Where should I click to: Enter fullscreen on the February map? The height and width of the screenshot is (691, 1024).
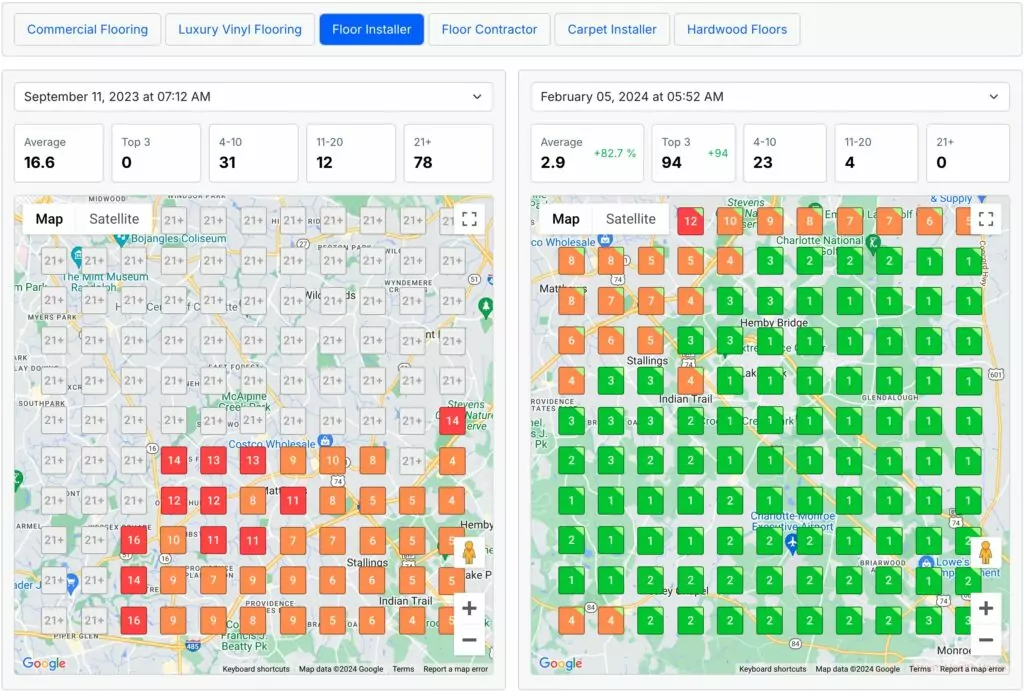[985, 219]
